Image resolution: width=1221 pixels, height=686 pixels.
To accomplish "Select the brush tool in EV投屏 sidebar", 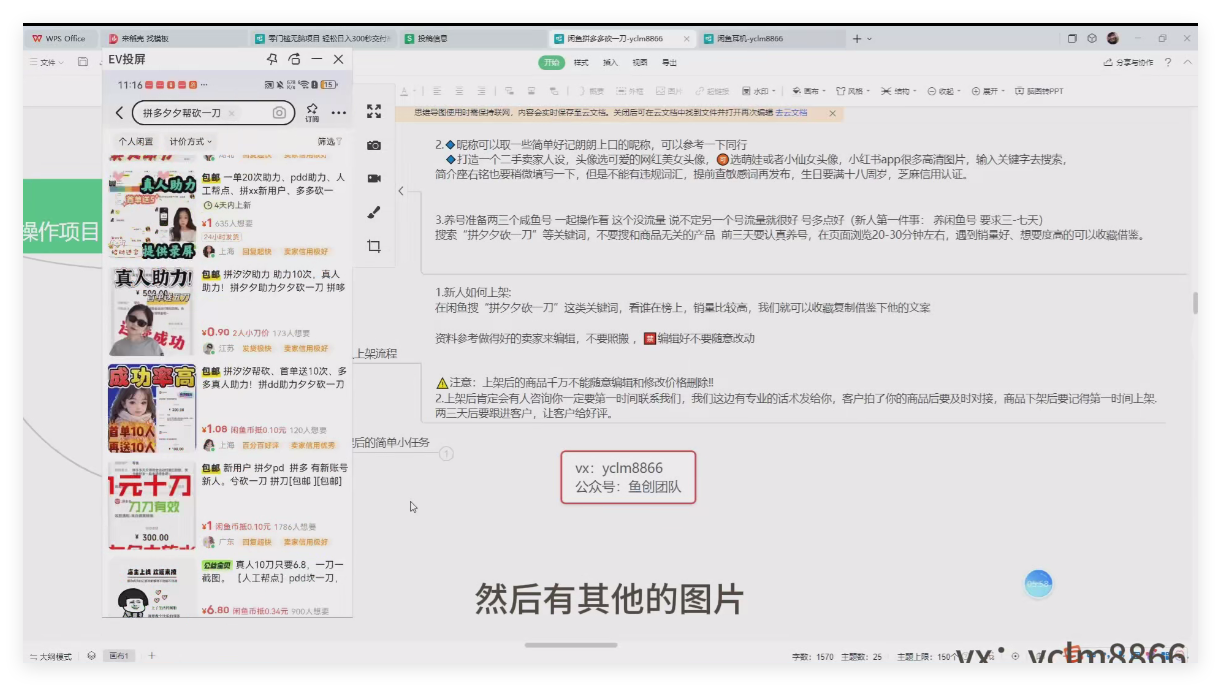I will point(374,212).
